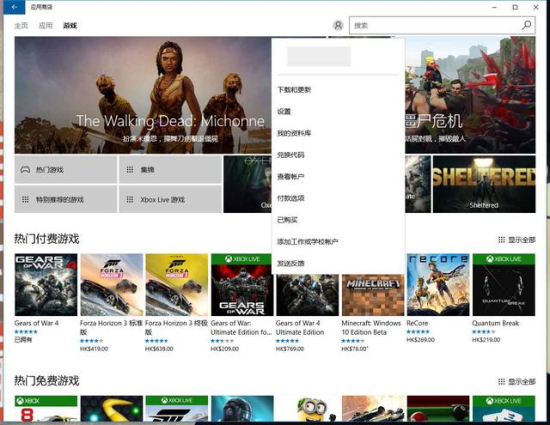Click grid icon on Xbox Live 游戏 tile
Image resolution: width=550 pixels, height=425 pixels.
point(130,200)
